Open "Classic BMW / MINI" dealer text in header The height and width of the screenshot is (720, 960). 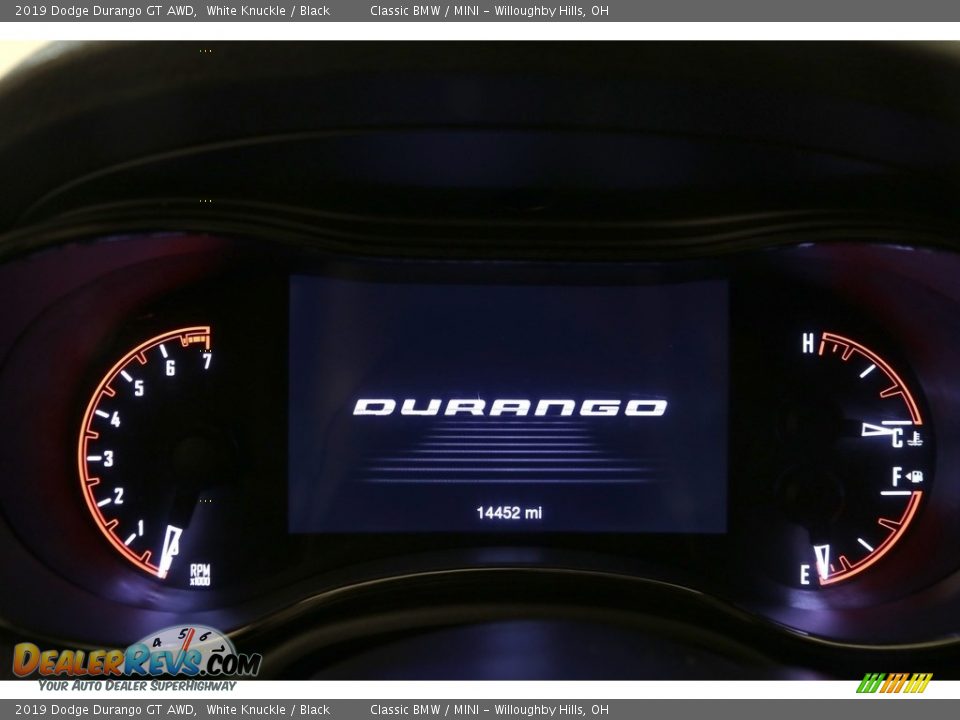tap(425, 11)
